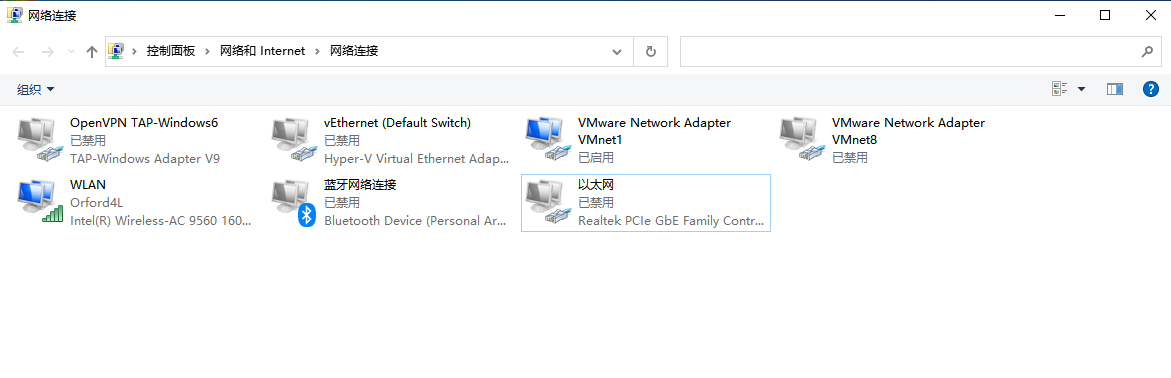Viewport: 1171px width, 378px height.
Task: Click the address bar location icon
Action: click(116, 51)
